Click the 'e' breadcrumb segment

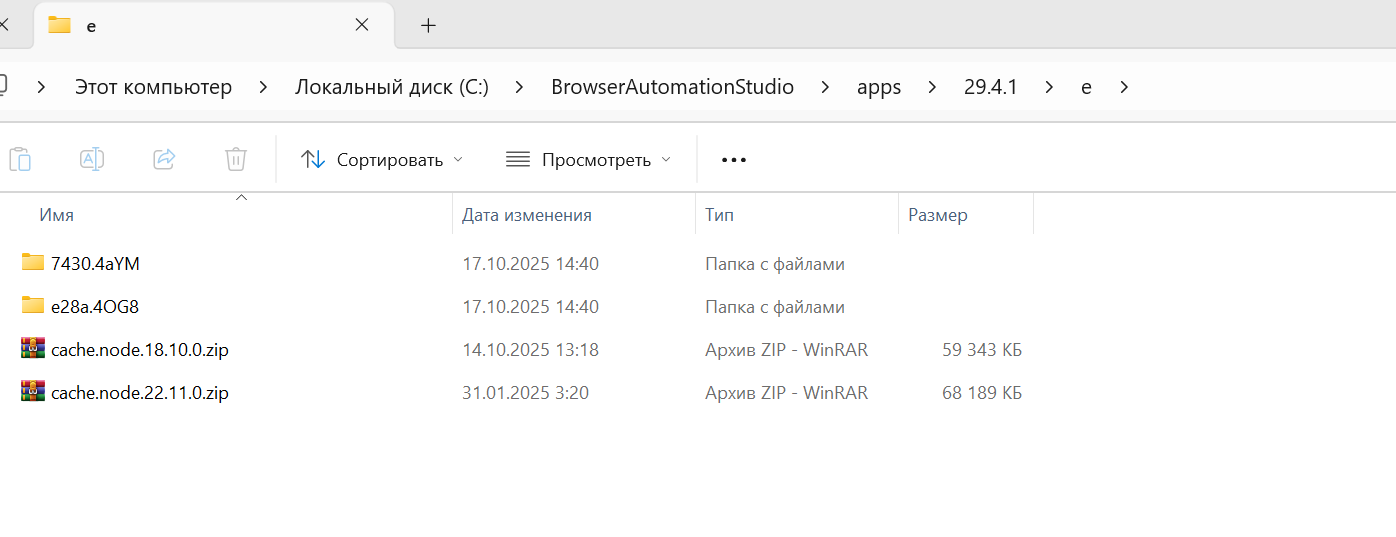click(x=1086, y=87)
